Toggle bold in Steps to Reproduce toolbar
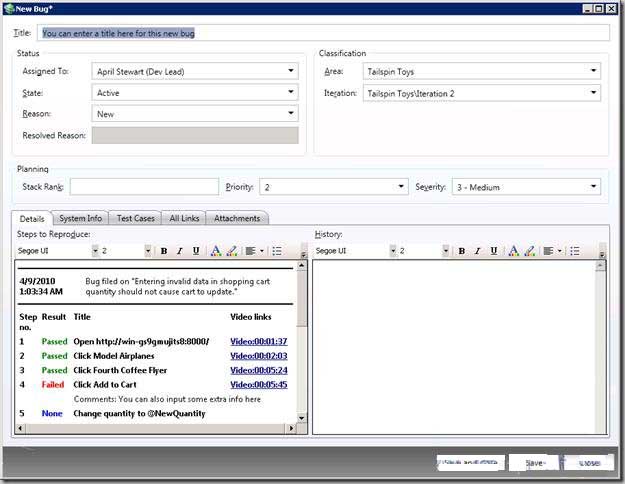Viewport: 625px width, 484px height. [x=164, y=251]
